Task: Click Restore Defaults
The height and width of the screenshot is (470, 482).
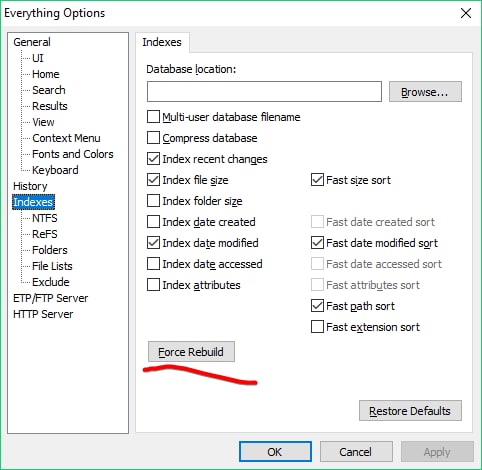Action: coord(410,411)
